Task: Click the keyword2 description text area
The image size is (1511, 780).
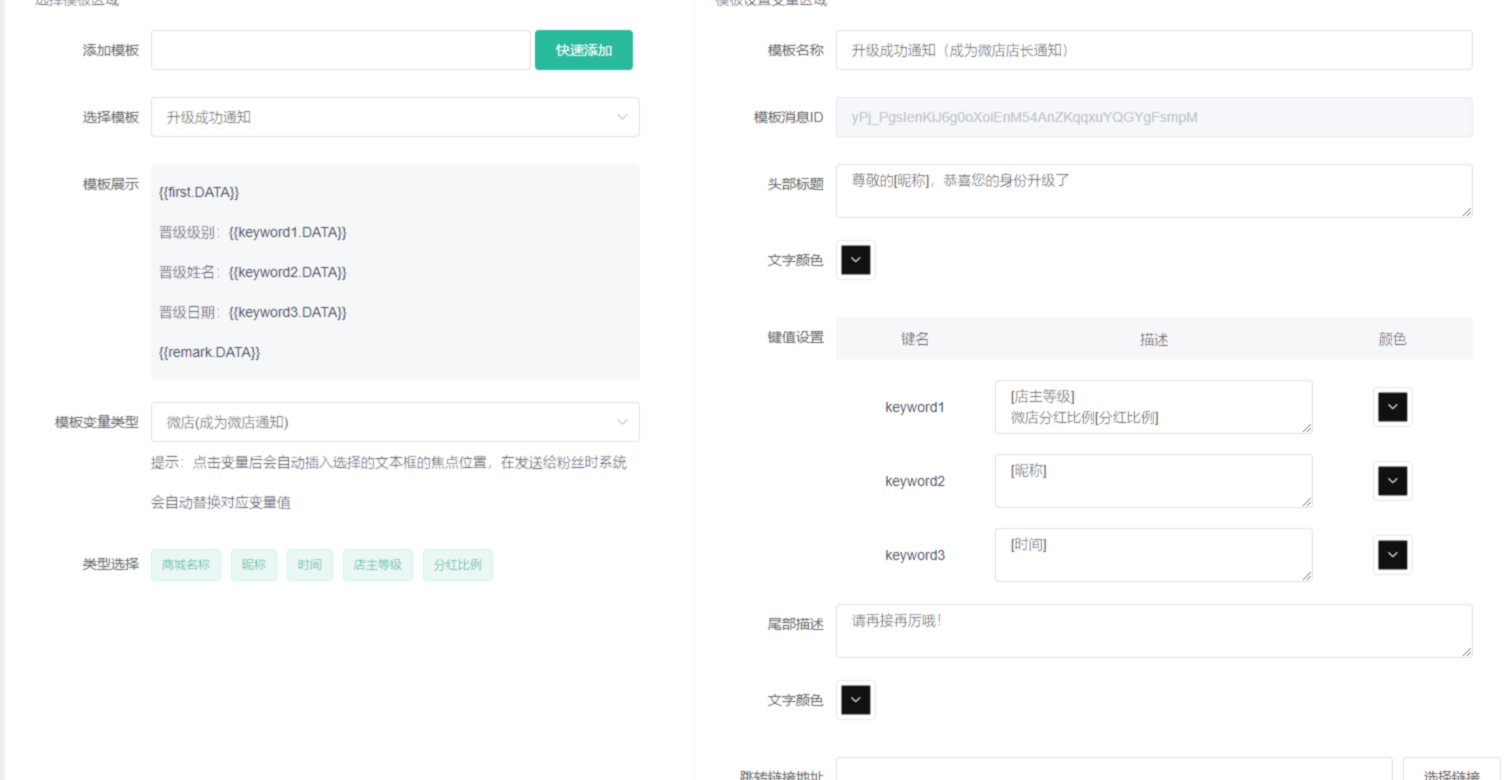Action: tap(1153, 481)
